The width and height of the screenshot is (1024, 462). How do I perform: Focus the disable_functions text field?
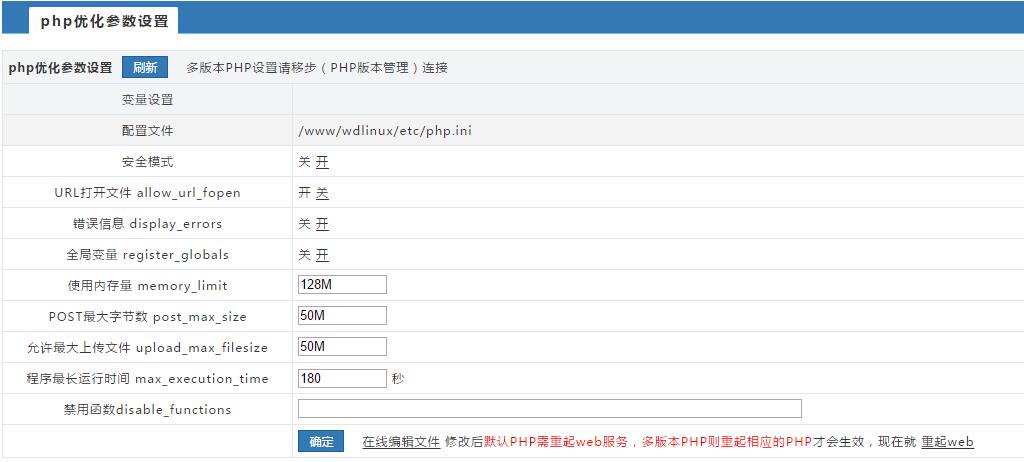(x=549, y=409)
